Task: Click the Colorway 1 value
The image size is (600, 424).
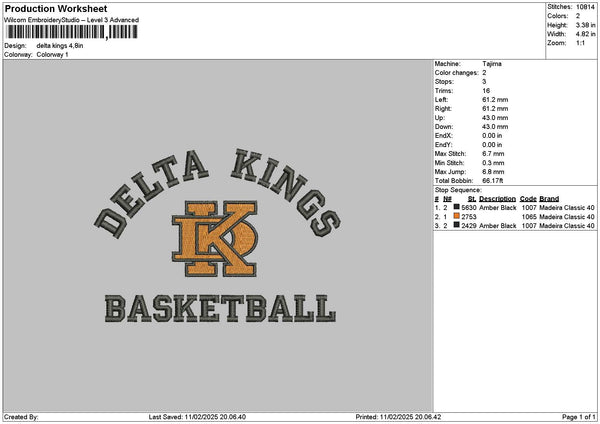Action: click(x=52, y=55)
